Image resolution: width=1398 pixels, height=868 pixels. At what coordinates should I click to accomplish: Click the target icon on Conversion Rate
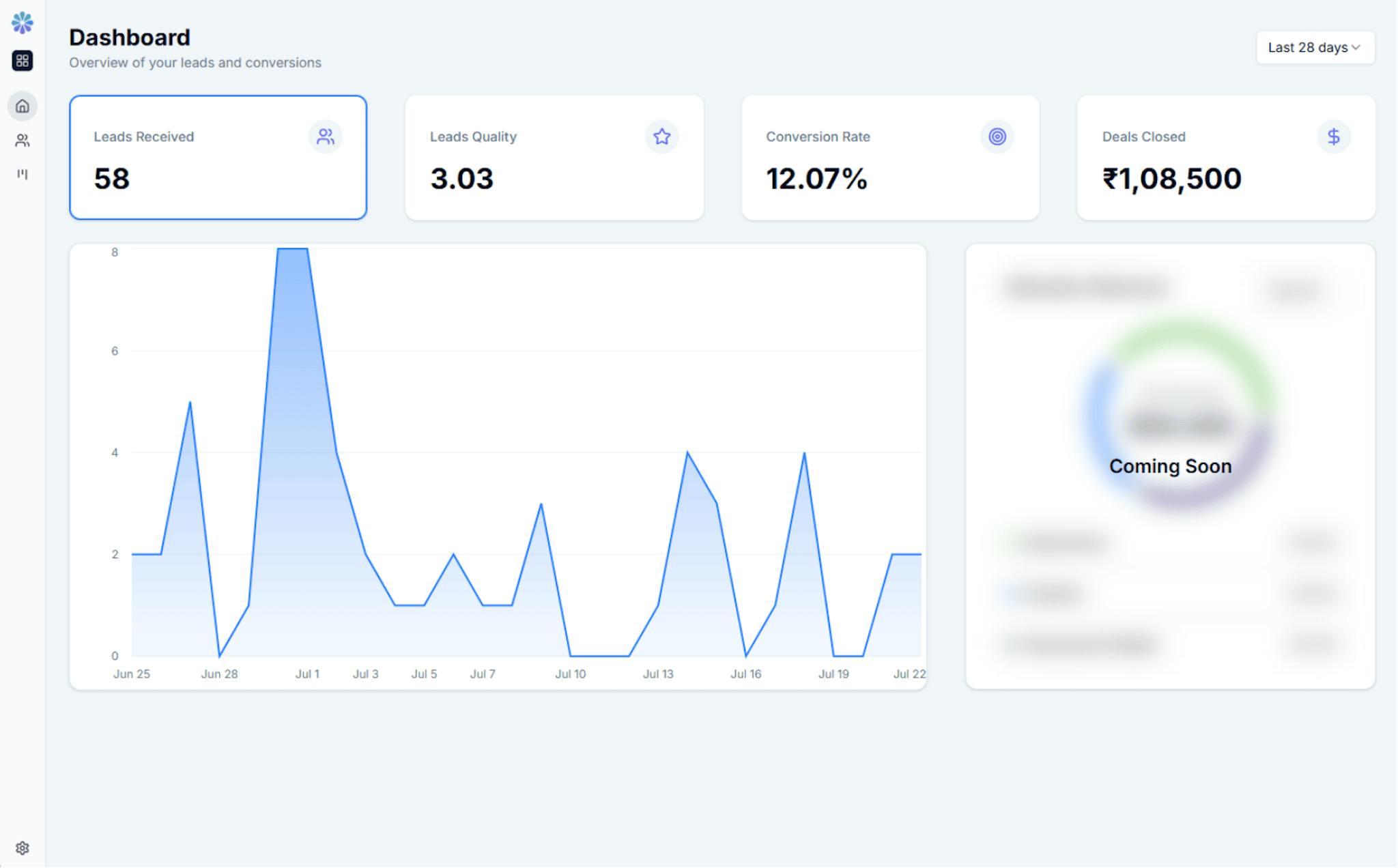coord(997,136)
